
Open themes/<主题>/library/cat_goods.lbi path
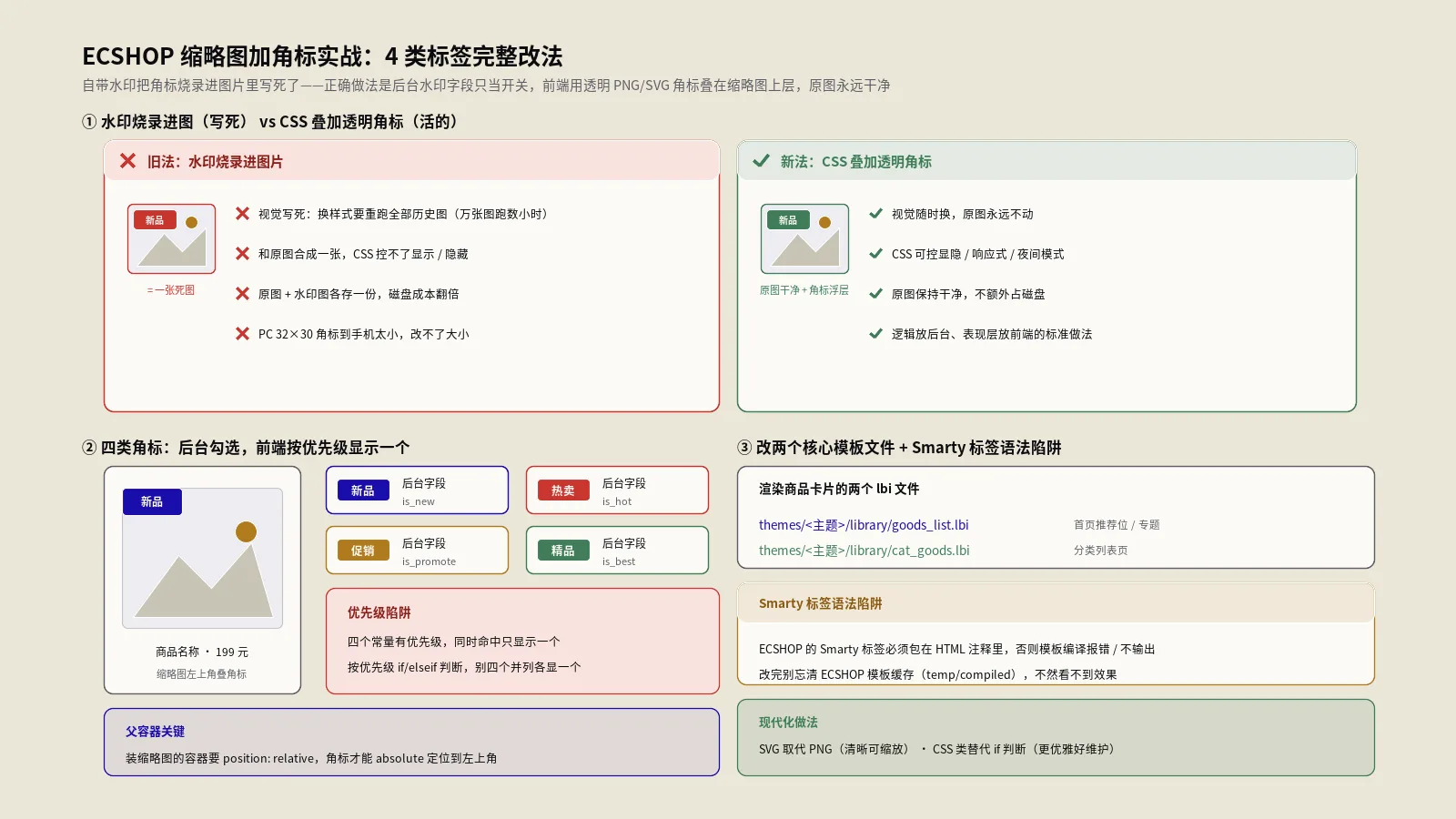(x=864, y=551)
